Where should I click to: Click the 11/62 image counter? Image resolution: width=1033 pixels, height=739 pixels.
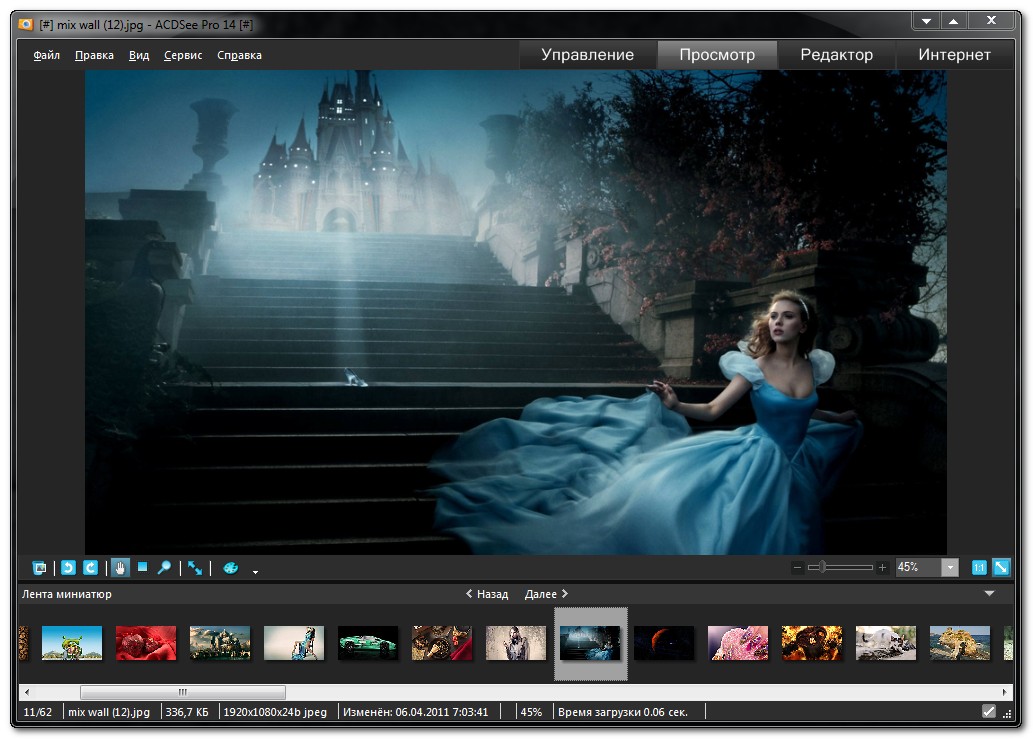[x=38, y=712]
